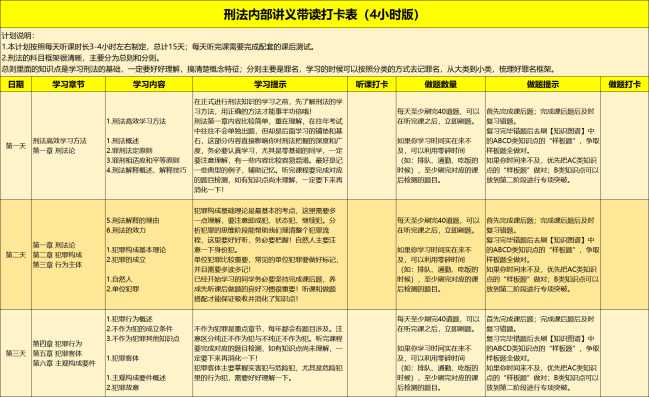Click the empty 做题打卡 cell for 第二天
The width and height of the screenshot is (649, 397).
pos(625,255)
